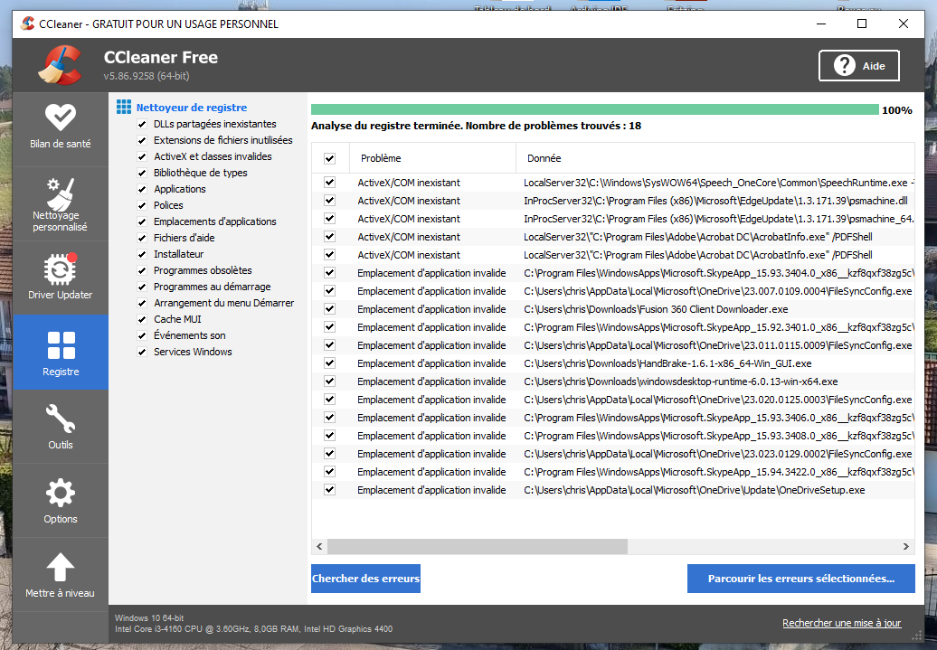Screen dimensions: 937x650
Task: Uncheck Programmes au démarrage
Action: (x=142, y=287)
